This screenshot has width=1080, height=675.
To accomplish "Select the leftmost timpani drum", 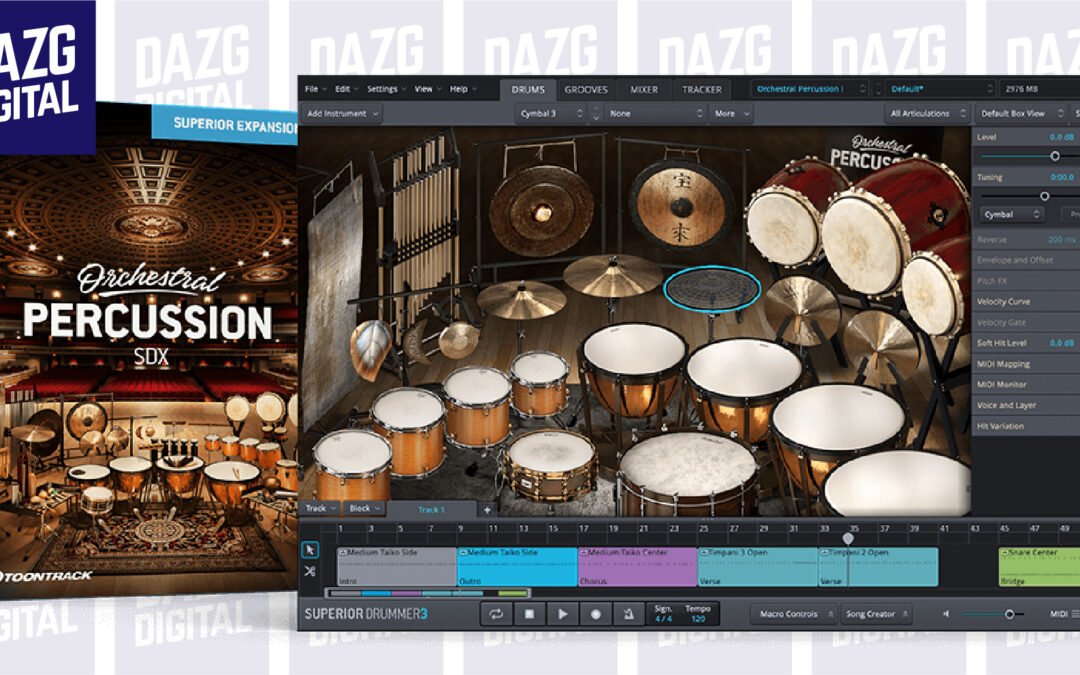I will pyautogui.click(x=634, y=368).
